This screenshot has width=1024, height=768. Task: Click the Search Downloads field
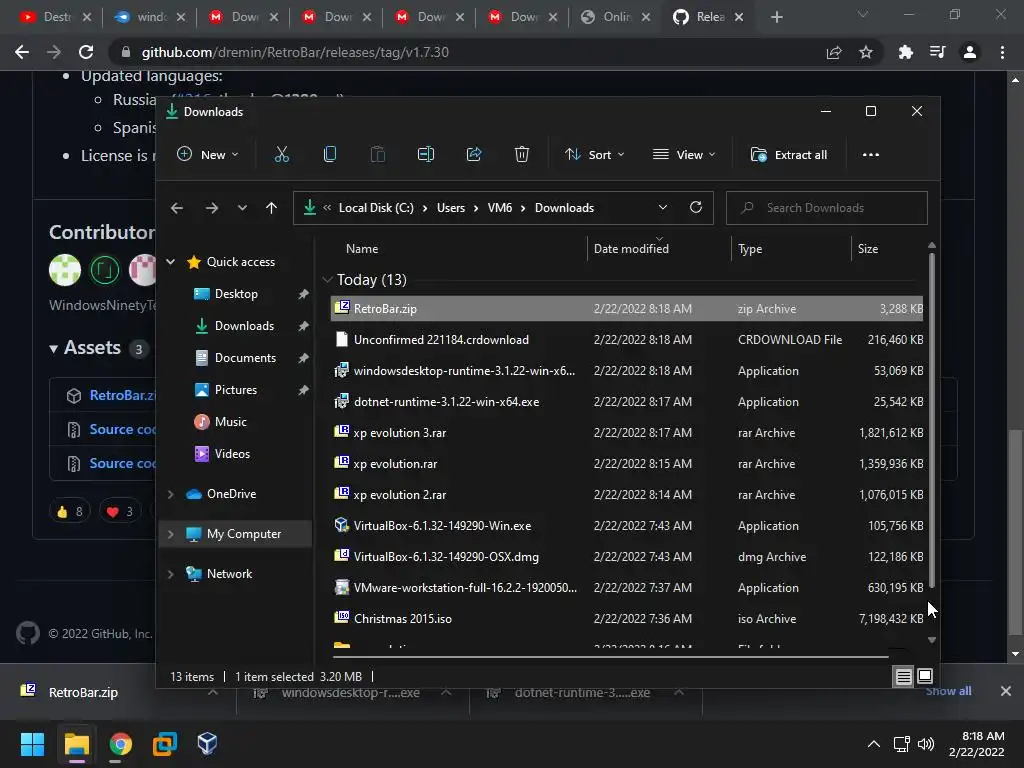click(x=827, y=208)
